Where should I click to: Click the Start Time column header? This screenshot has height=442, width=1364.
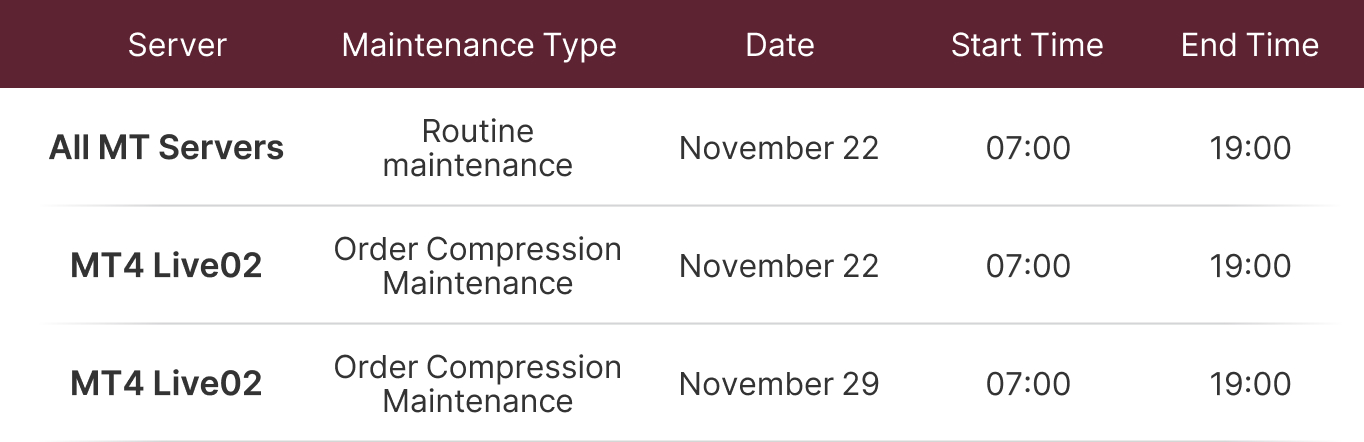(1027, 45)
